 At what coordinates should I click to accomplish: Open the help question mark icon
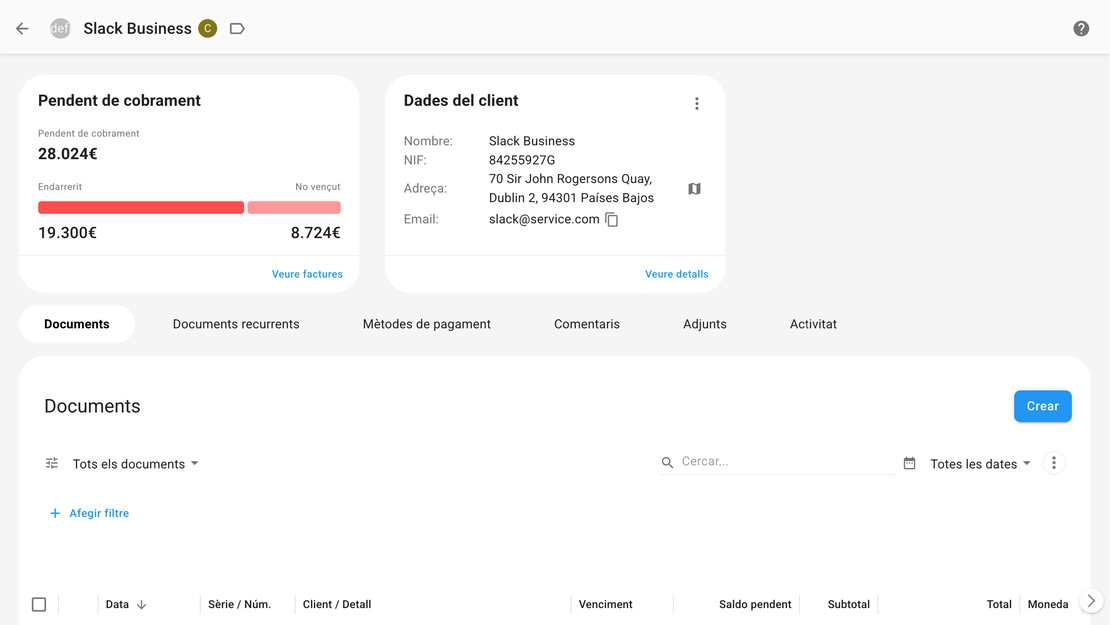1081,29
